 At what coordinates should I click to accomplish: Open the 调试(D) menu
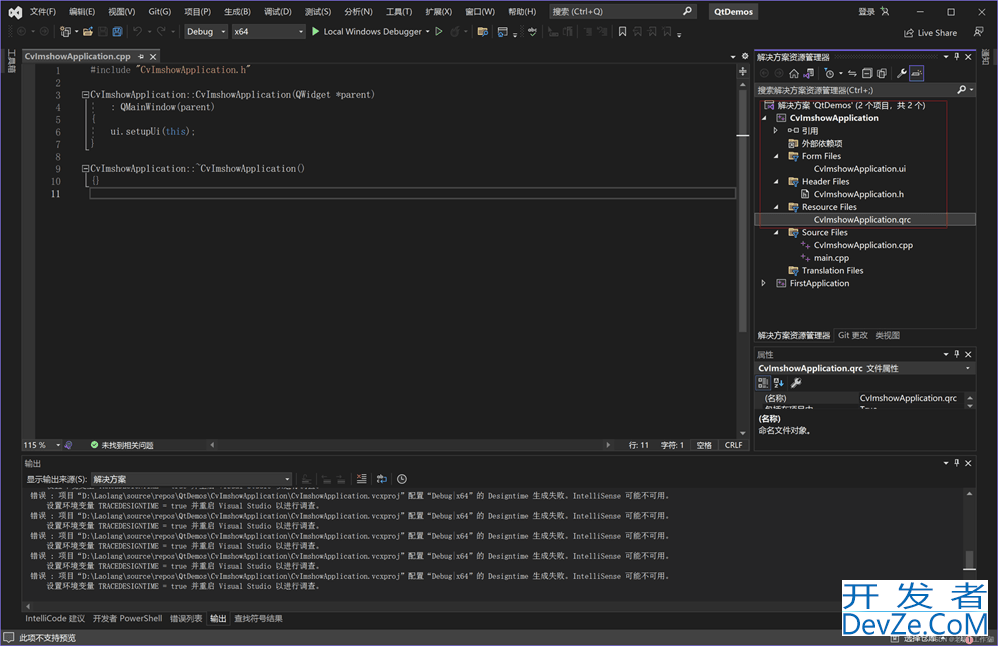(x=278, y=11)
